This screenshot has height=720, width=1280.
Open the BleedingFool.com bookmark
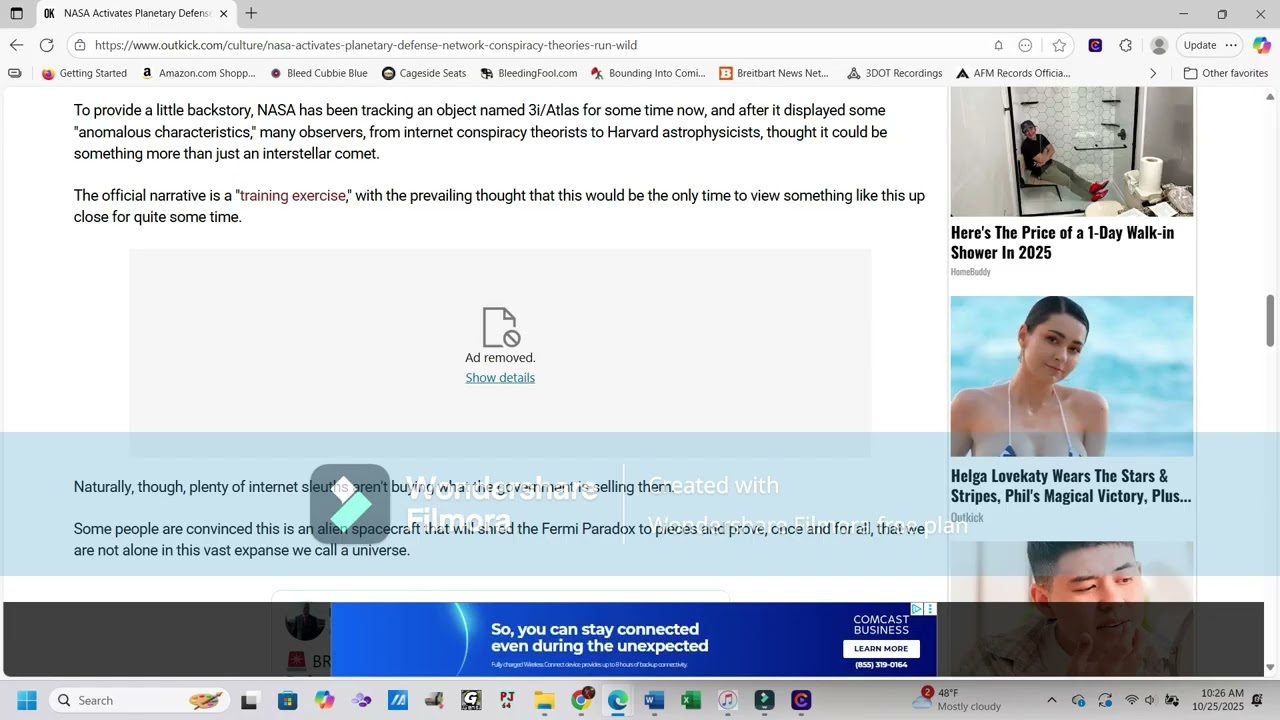pyautogui.click(x=528, y=73)
